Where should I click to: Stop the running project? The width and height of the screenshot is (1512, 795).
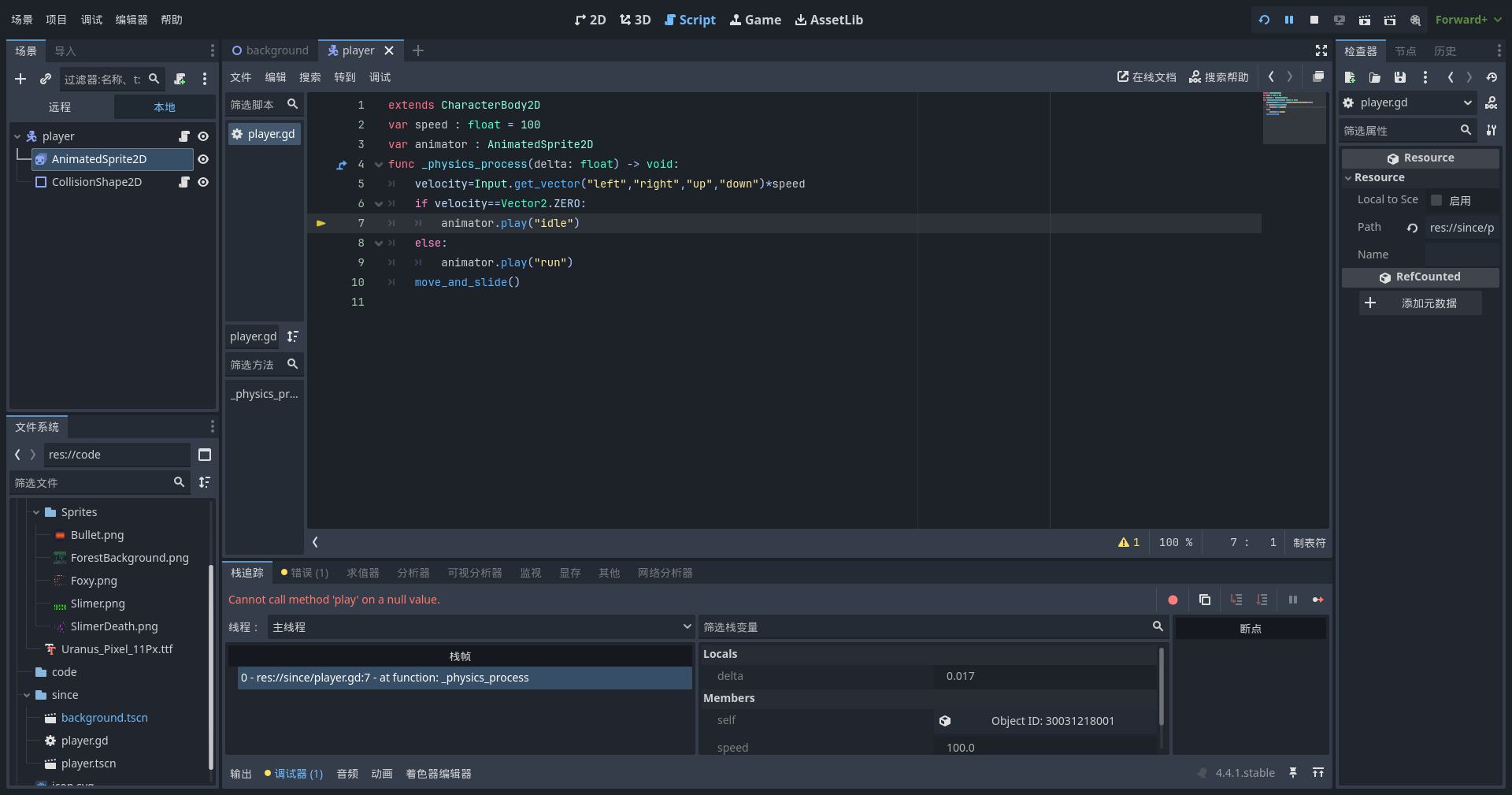tap(1314, 20)
